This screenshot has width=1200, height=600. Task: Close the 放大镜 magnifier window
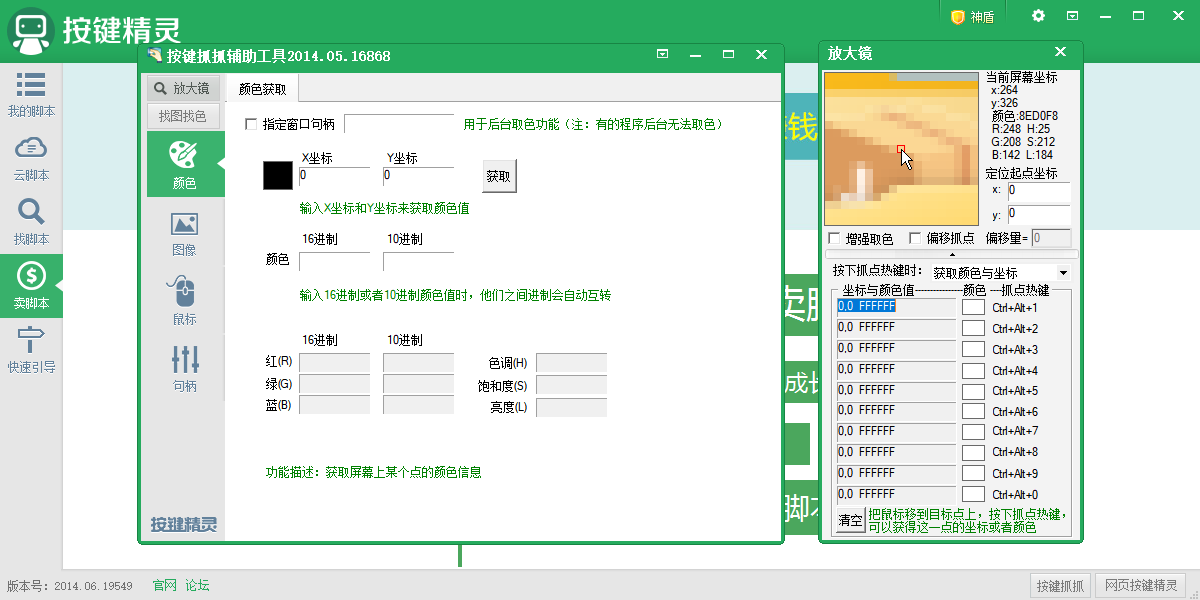point(1061,52)
